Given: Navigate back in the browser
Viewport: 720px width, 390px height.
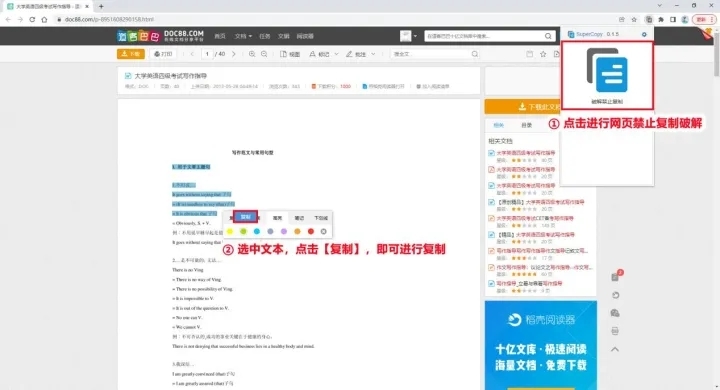Looking at the screenshot, I should pyautogui.click(x=8, y=19).
